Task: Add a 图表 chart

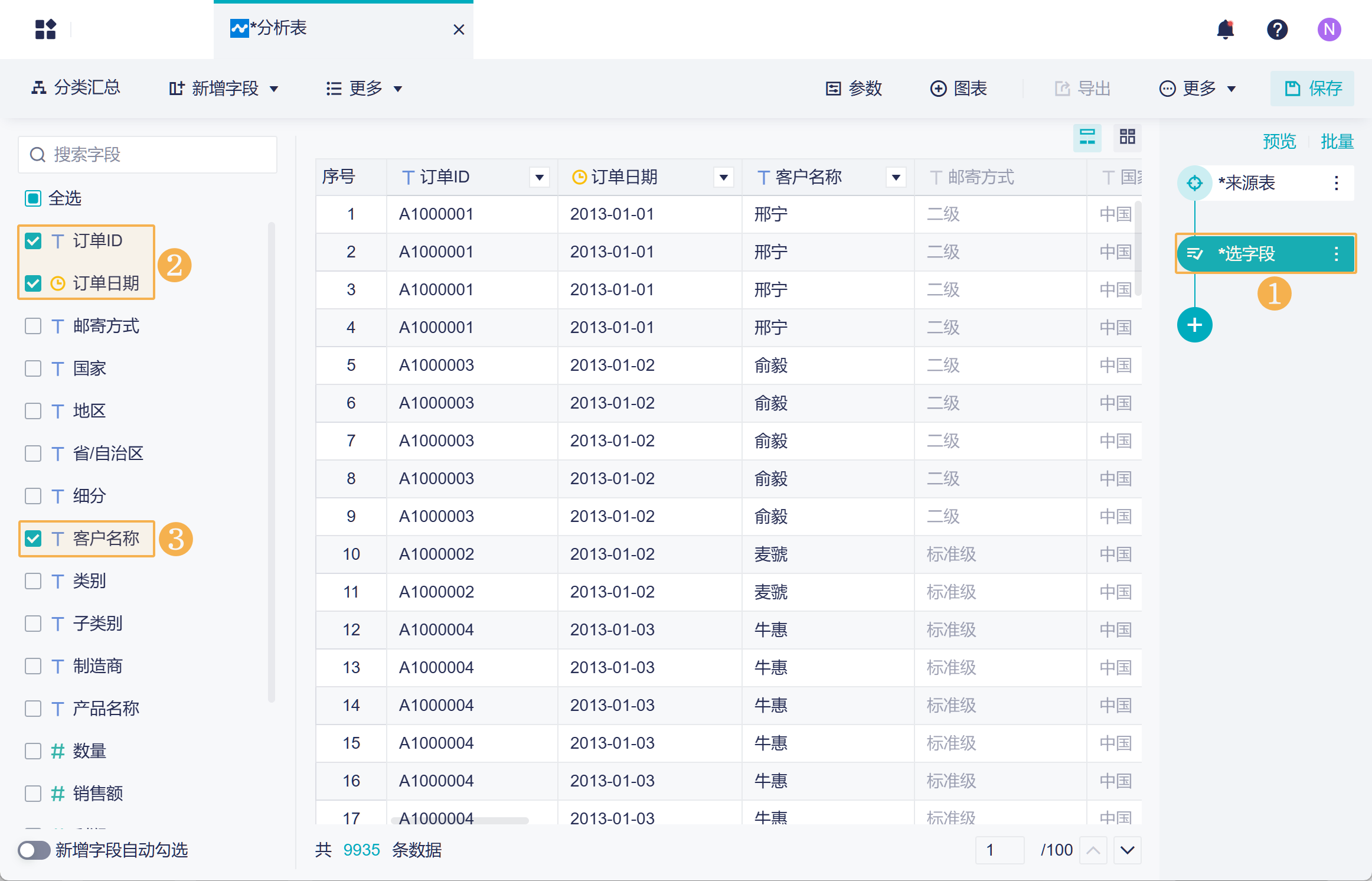Action: [x=958, y=89]
